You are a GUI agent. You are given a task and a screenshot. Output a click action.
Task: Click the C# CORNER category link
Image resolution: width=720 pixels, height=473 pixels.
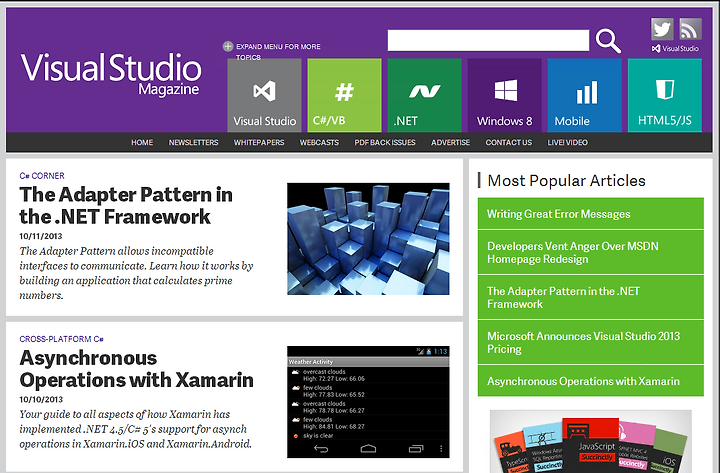click(x=42, y=175)
